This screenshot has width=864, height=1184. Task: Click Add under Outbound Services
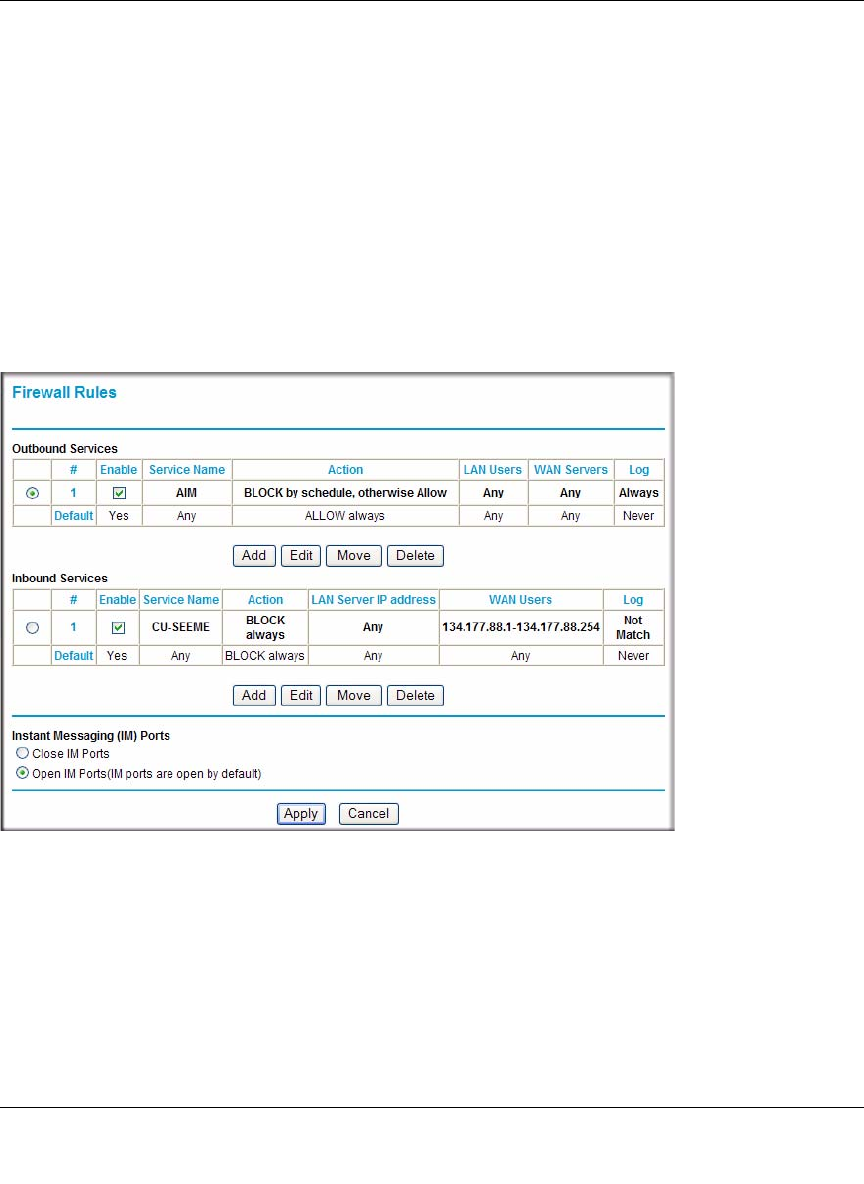click(x=254, y=556)
